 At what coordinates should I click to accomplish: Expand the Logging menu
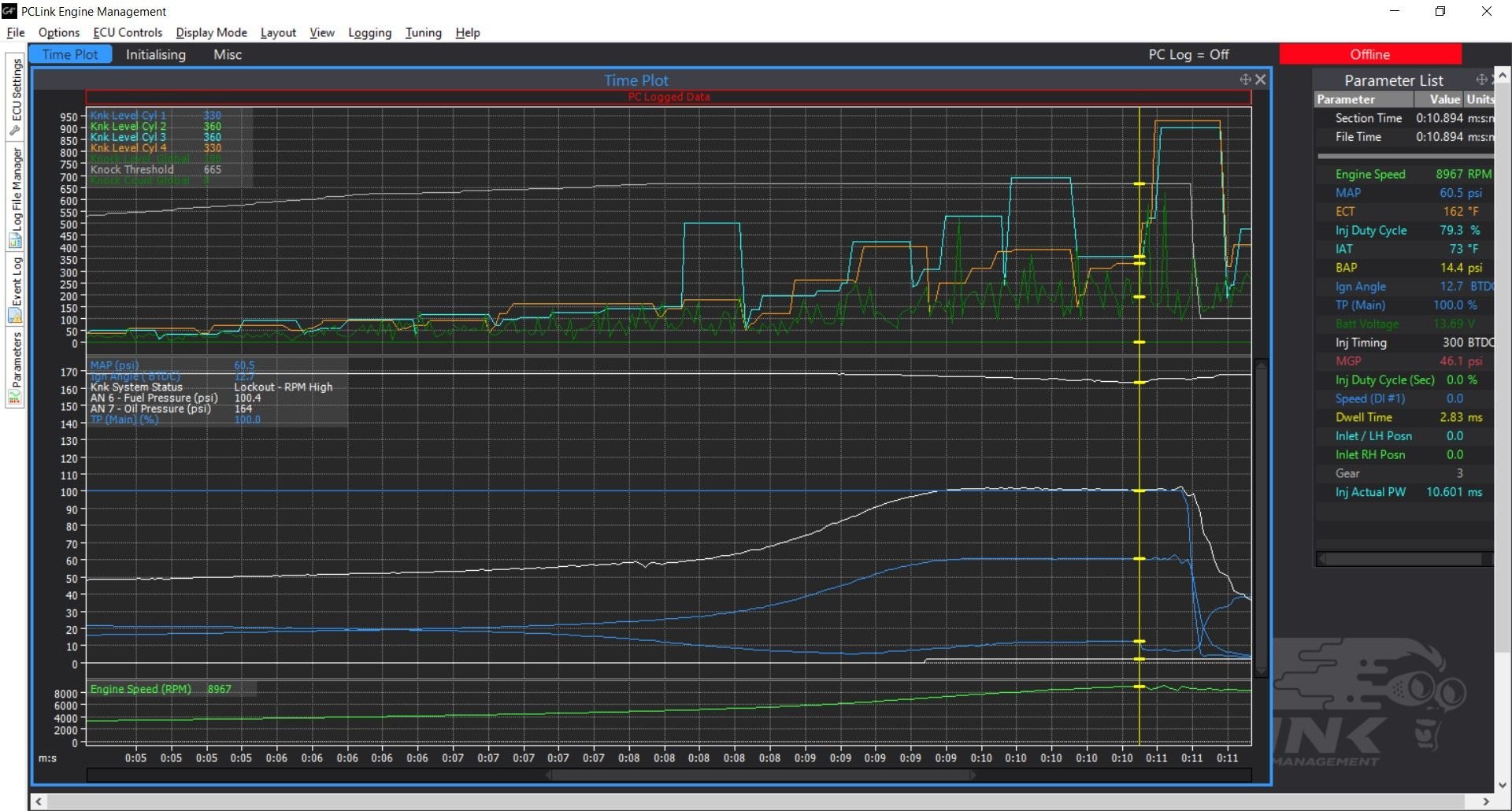point(369,32)
